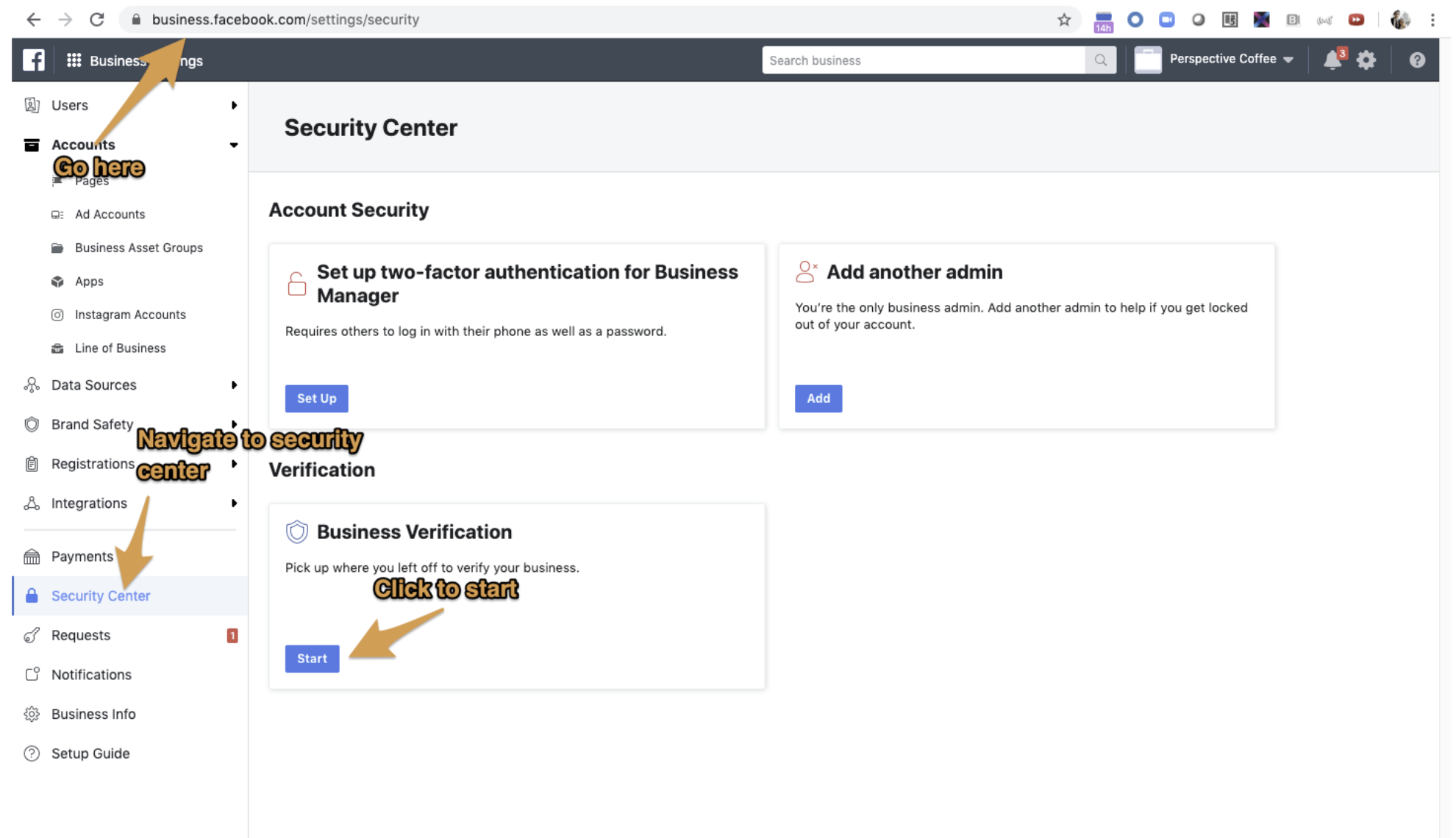The width and height of the screenshot is (1456, 838).
Task: Collapse the Accounts section arrow
Action: (234, 145)
